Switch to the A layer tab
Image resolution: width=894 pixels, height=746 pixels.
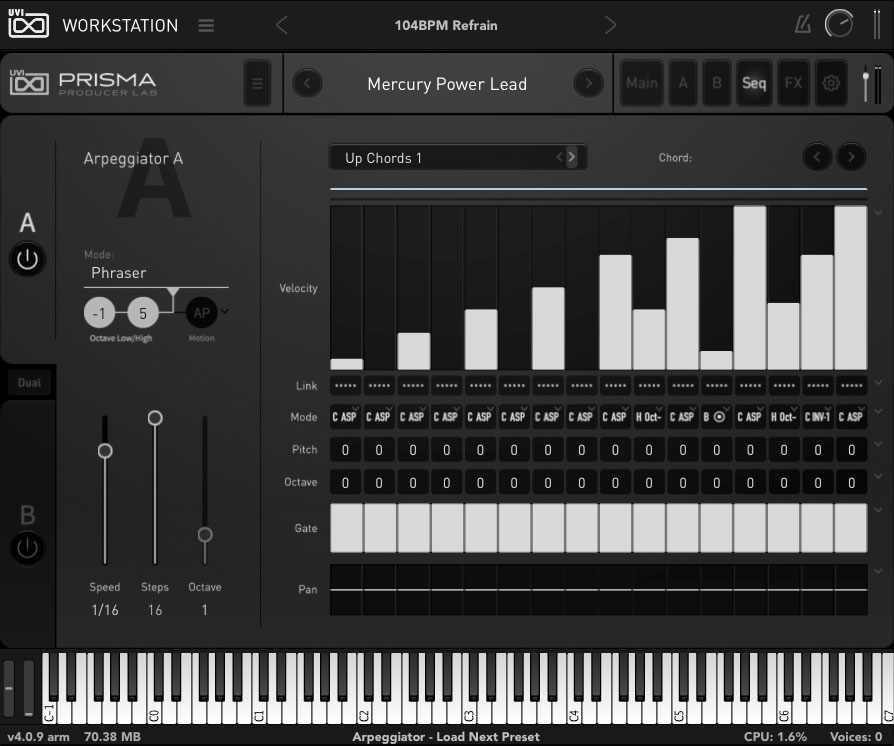pos(683,83)
